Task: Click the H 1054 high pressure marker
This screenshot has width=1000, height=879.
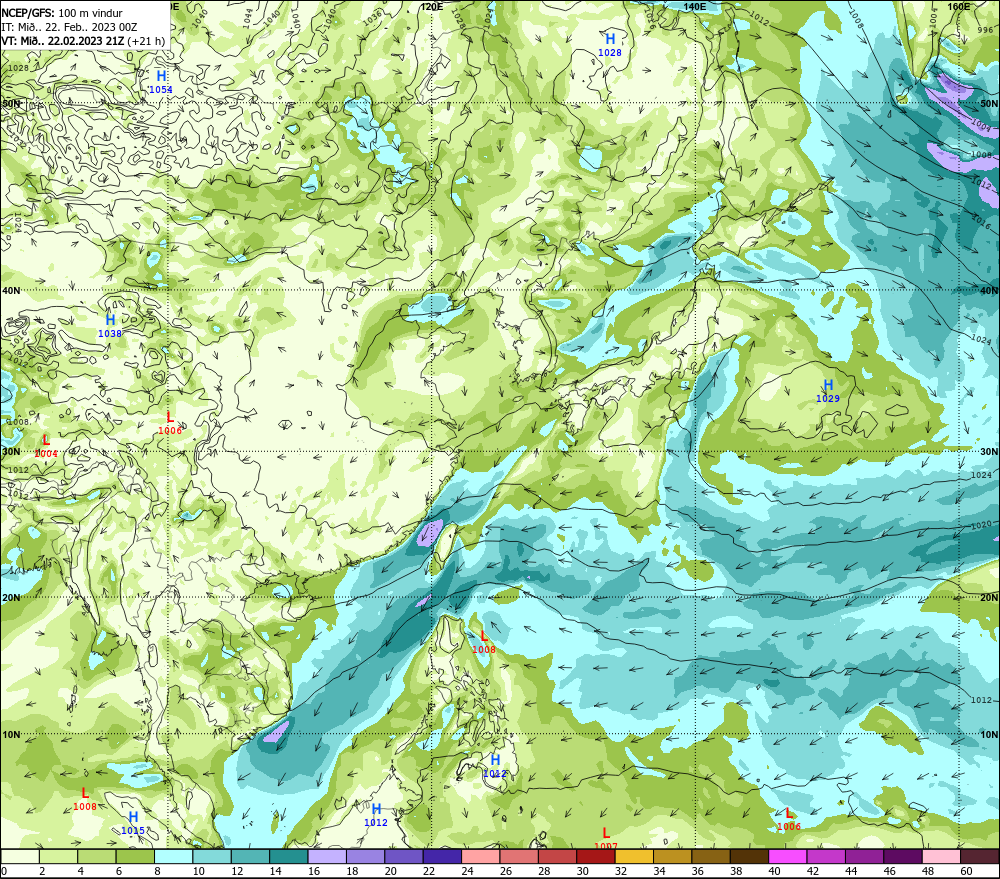Action: tap(161, 82)
